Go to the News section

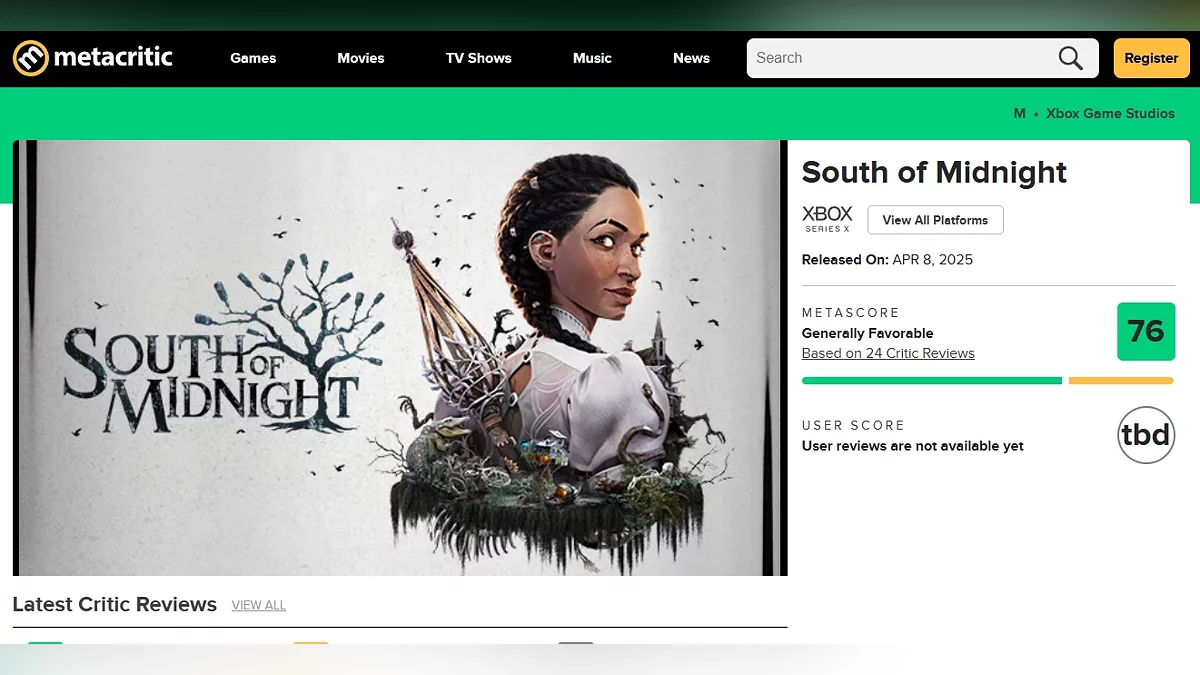coord(691,58)
